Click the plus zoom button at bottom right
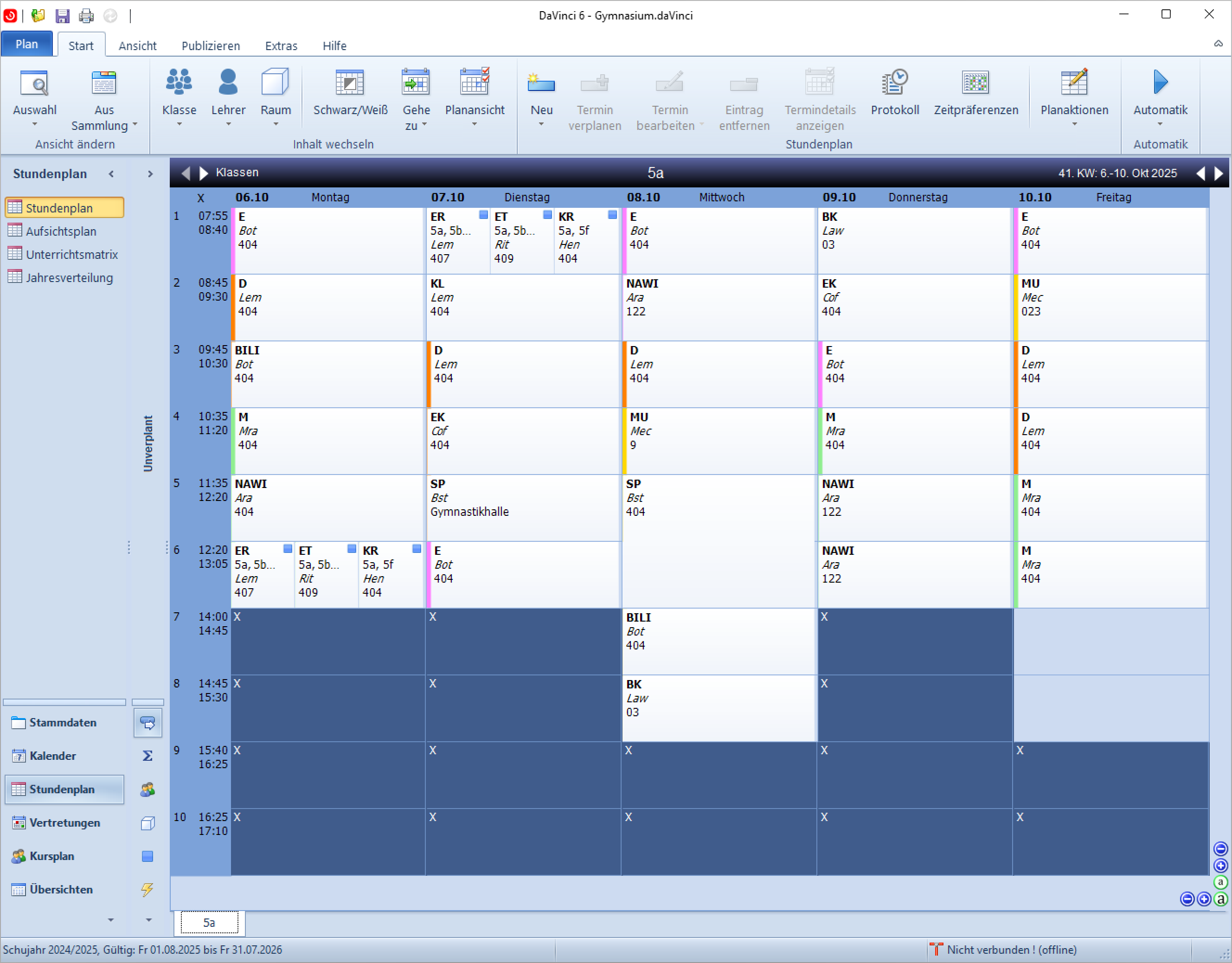1232x963 pixels. [x=1203, y=899]
